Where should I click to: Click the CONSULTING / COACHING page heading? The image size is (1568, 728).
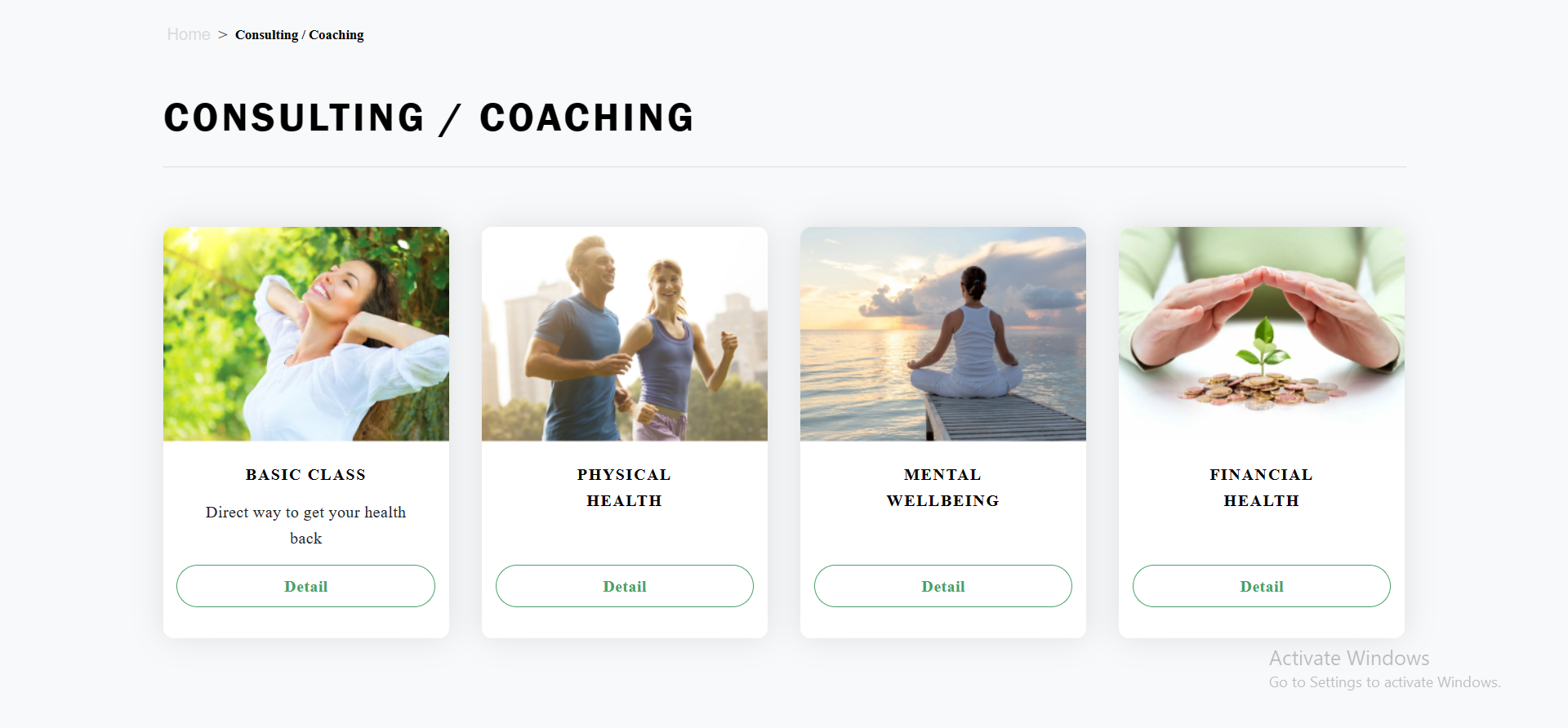coord(430,118)
